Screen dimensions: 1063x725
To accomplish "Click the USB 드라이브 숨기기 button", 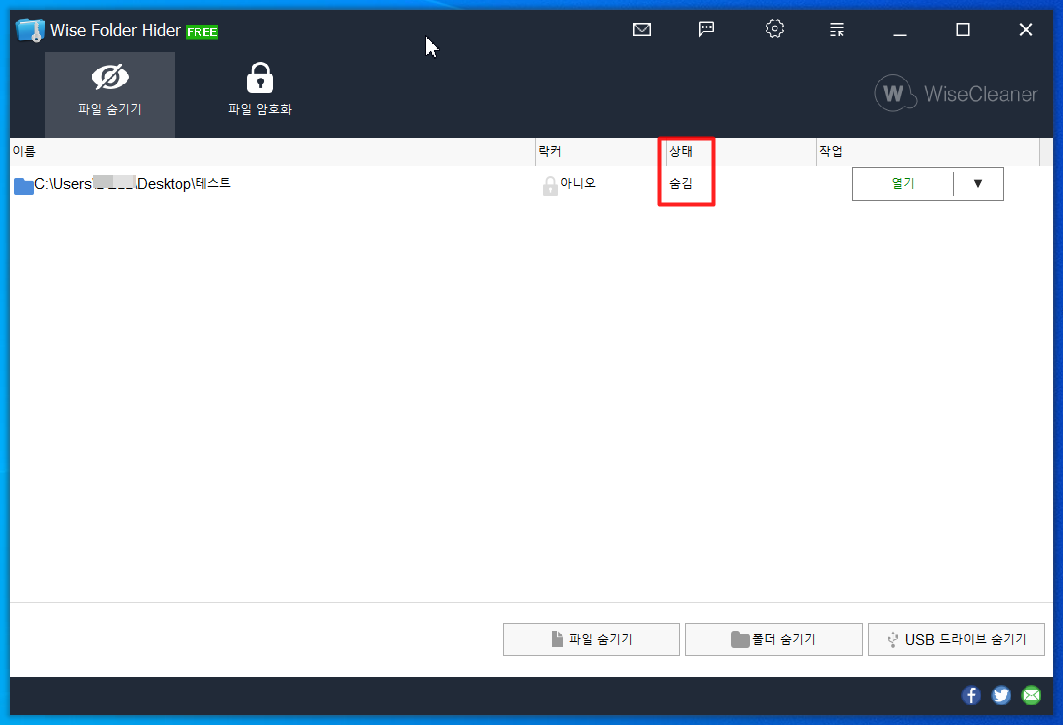I will (x=956, y=640).
